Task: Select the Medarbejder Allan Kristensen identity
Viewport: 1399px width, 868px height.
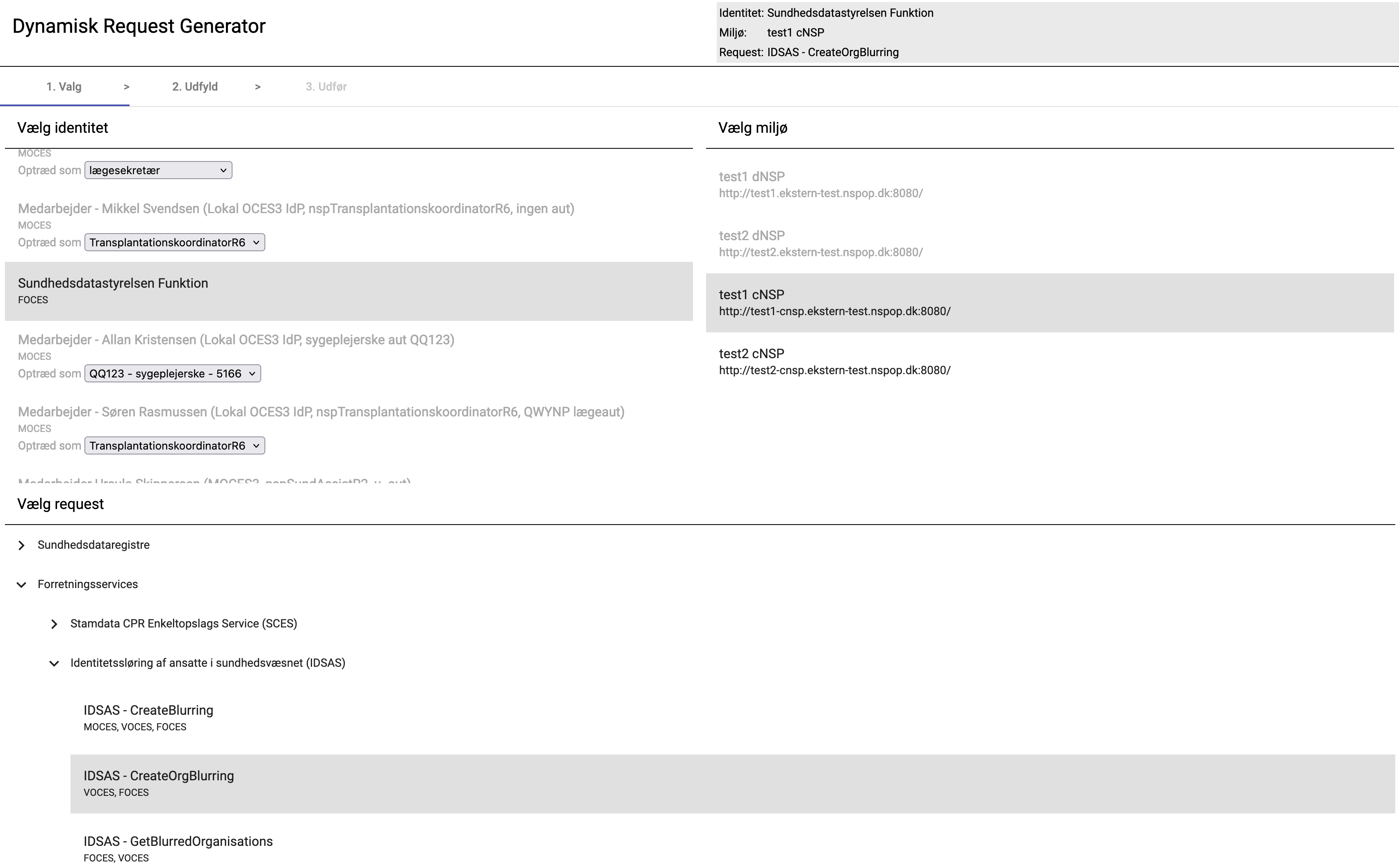Action: tap(235, 341)
